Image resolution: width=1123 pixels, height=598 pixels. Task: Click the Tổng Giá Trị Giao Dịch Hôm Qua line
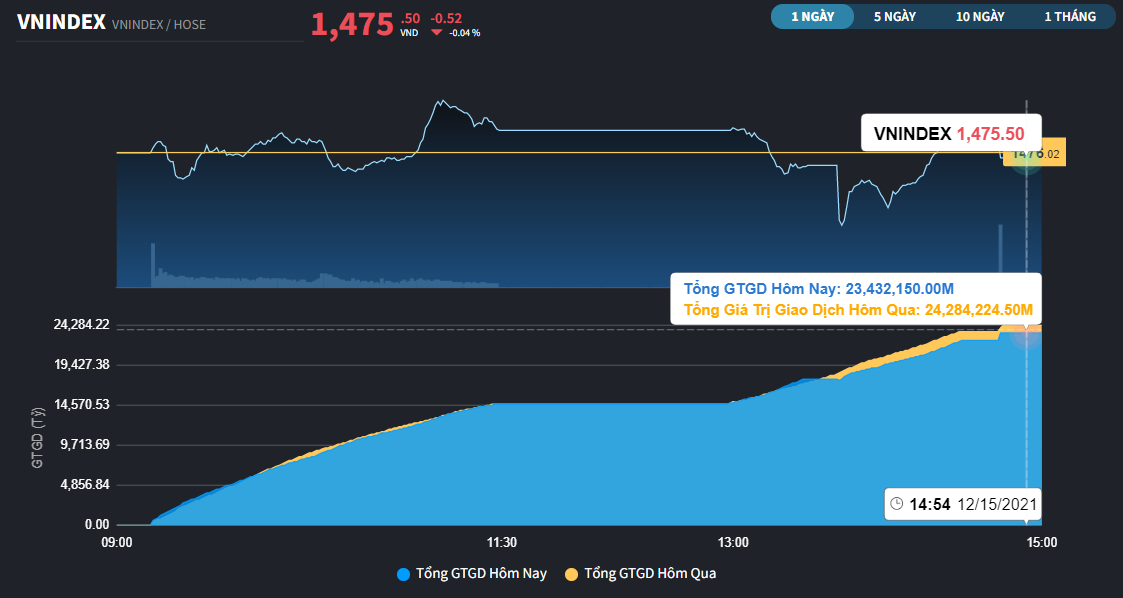coord(858,310)
